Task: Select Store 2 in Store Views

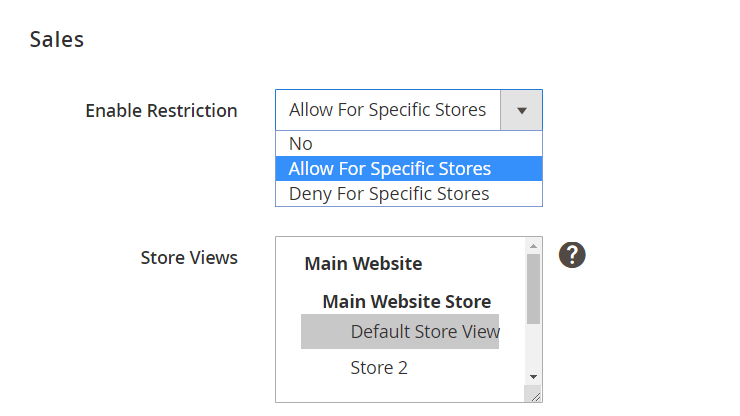Action: pyautogui.click(x=378, y=368)
